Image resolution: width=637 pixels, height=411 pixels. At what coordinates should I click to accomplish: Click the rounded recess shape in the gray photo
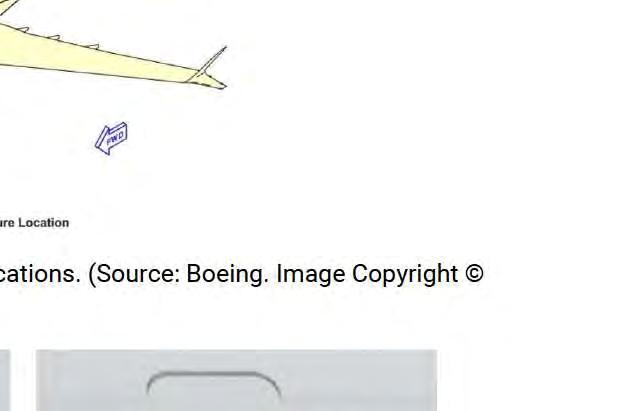coord(214,384)
